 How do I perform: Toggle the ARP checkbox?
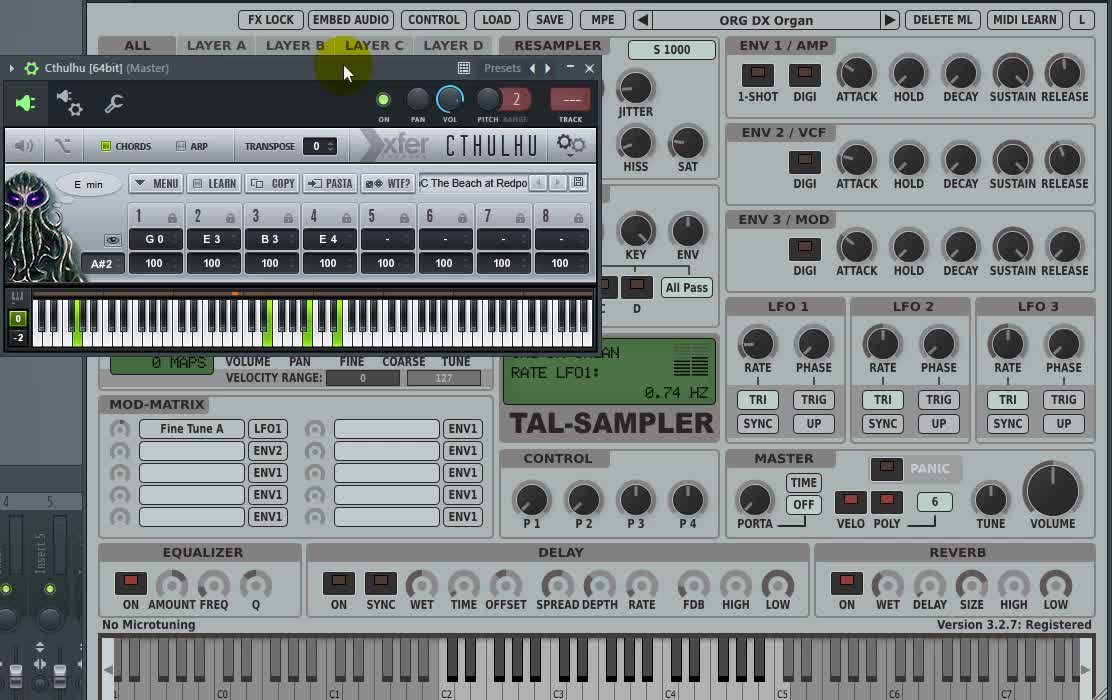point(181,146)
